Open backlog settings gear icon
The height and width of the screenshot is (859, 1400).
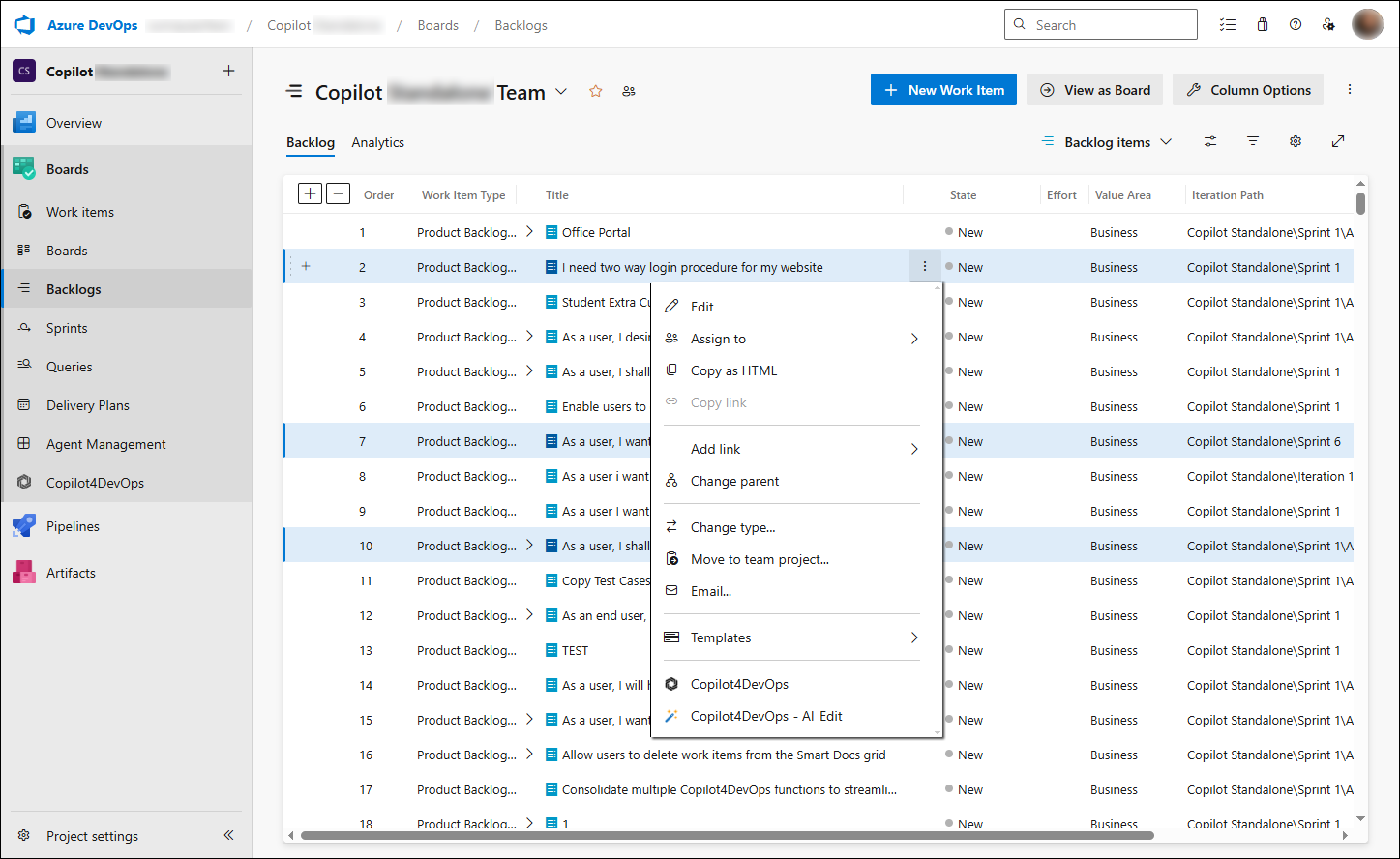(x=1296, y=141)
